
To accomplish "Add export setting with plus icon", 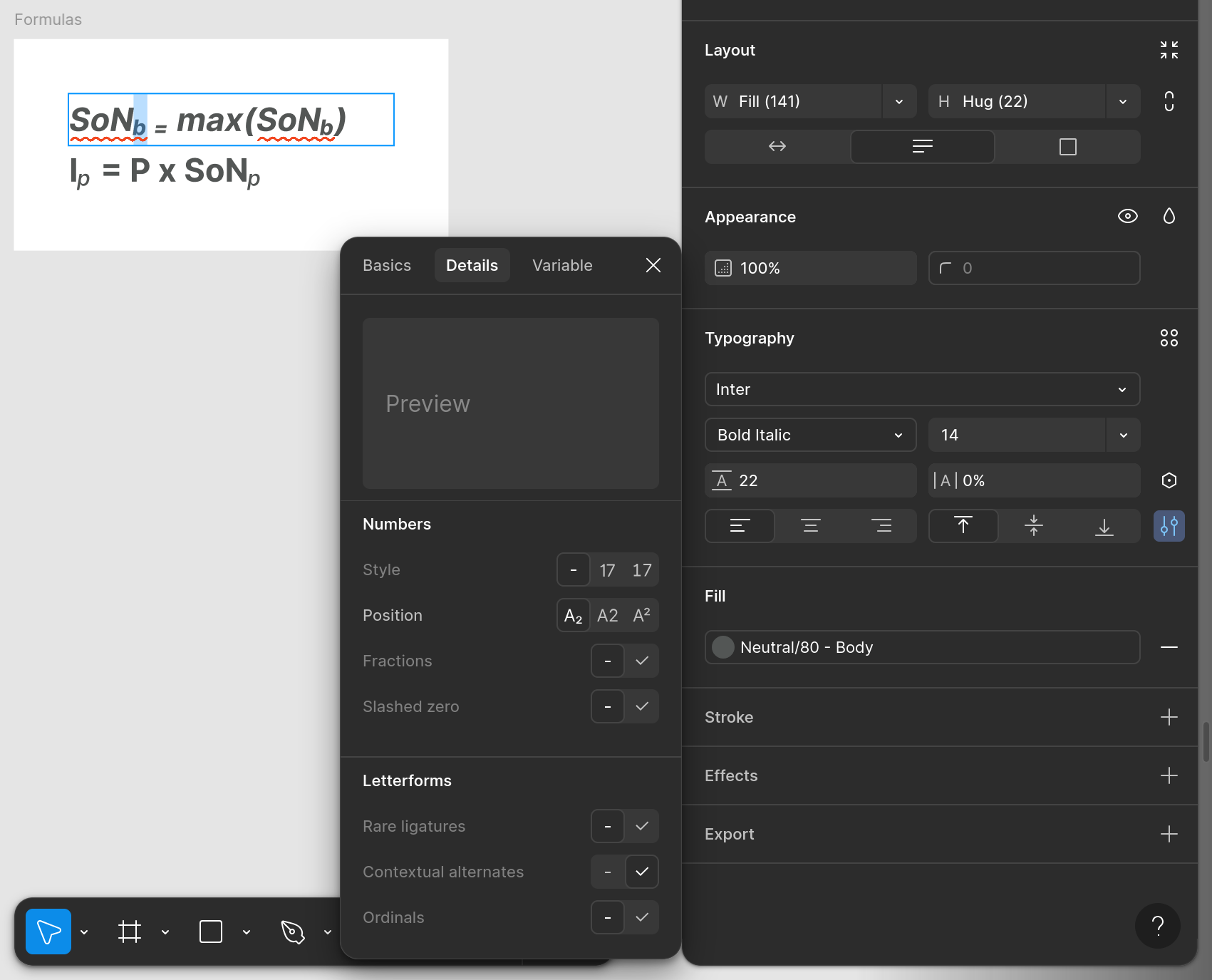I will (x=1169, y=834).
